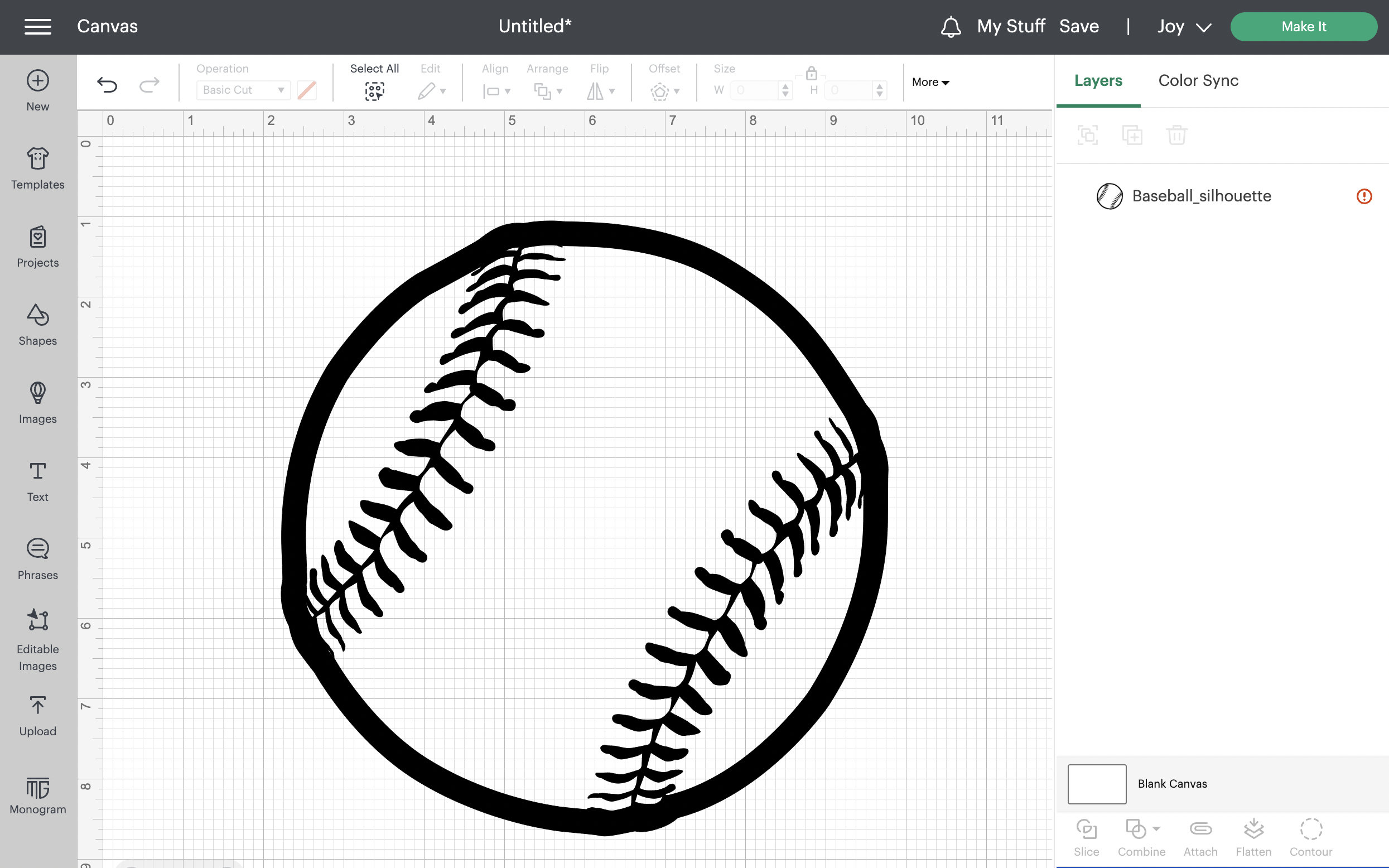Click the warning indicator on Baseball_silhouette layer

[1364, 196]
